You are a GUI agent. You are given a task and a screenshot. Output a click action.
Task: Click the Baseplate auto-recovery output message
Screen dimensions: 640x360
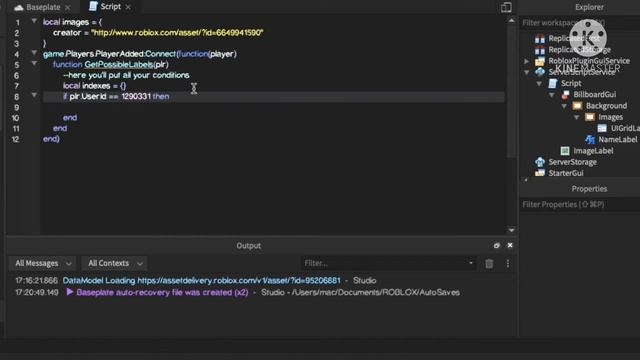coord(162,292)
